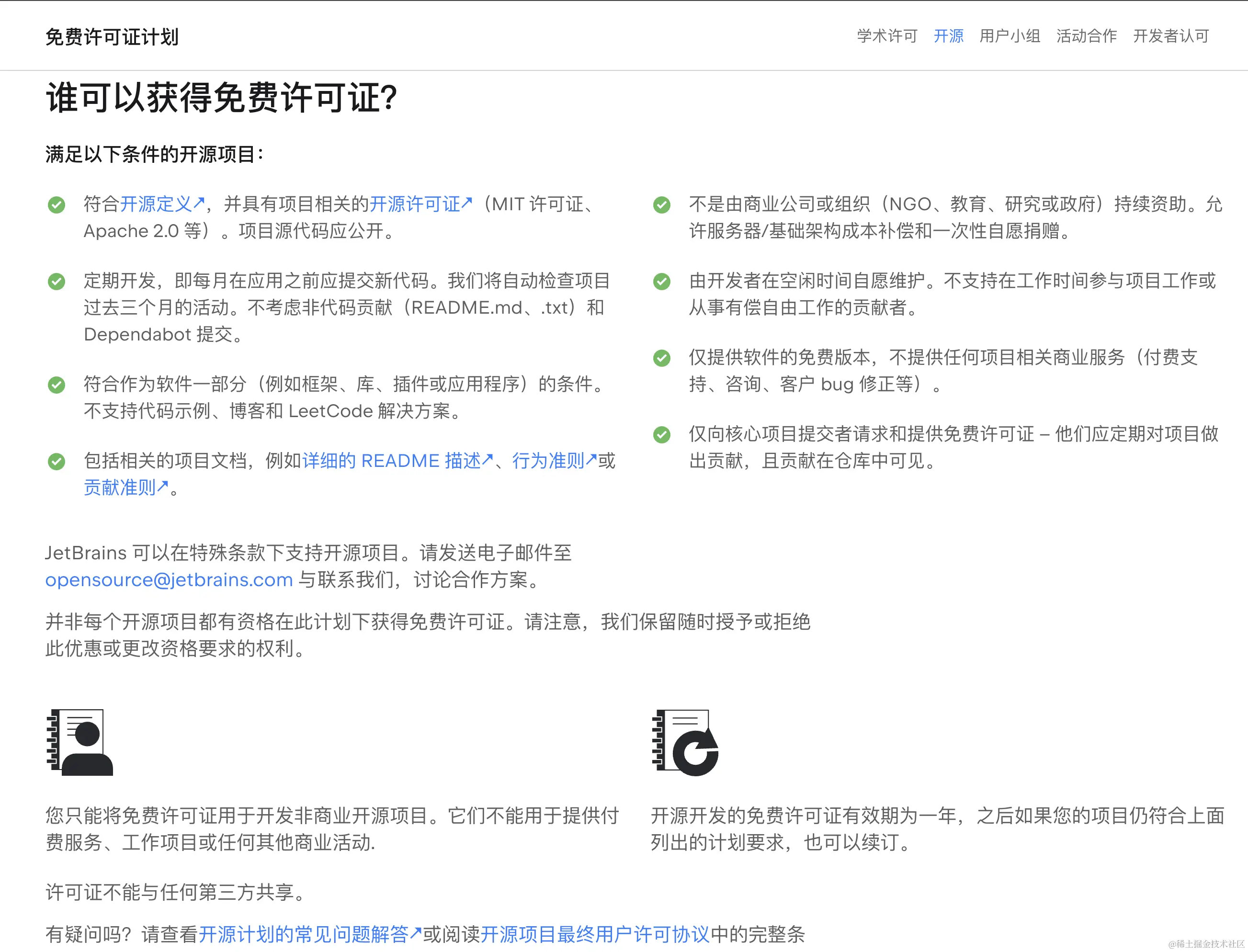Click the opensource@jetbrains.com email link
1248x952 pixels.
(169, 580)
